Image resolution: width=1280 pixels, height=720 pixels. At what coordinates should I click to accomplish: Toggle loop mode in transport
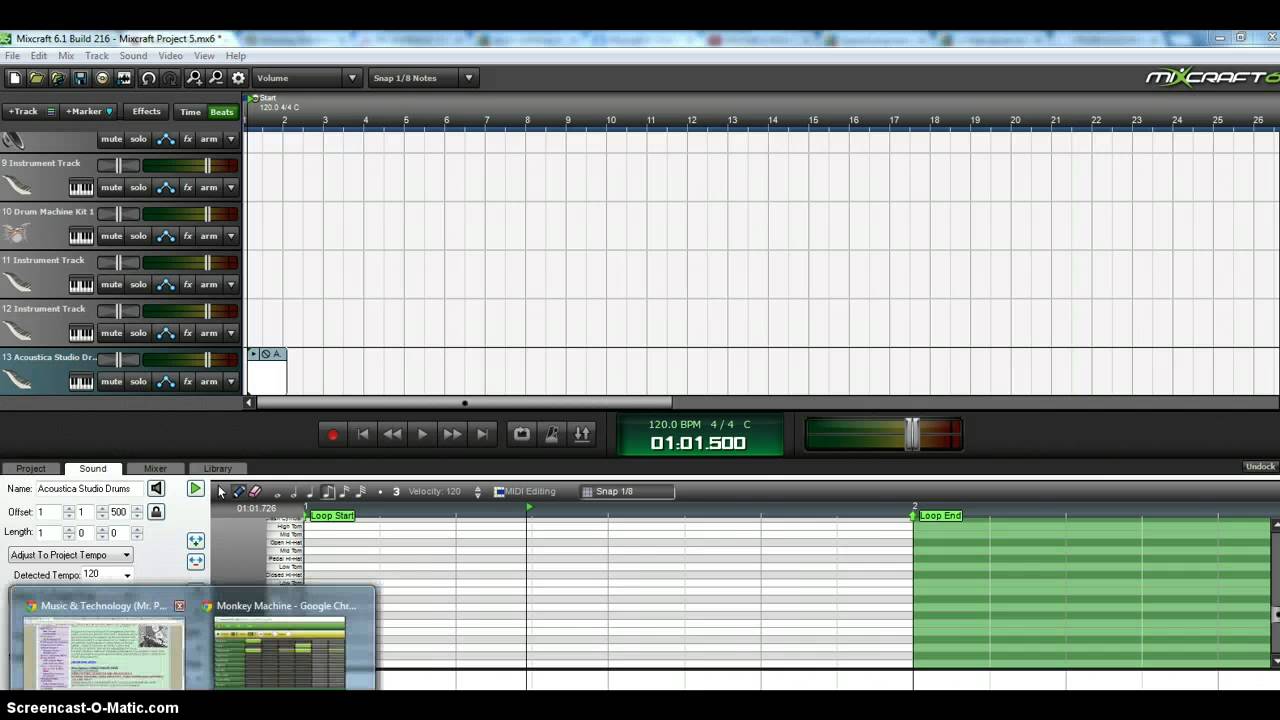pos(521,434)
